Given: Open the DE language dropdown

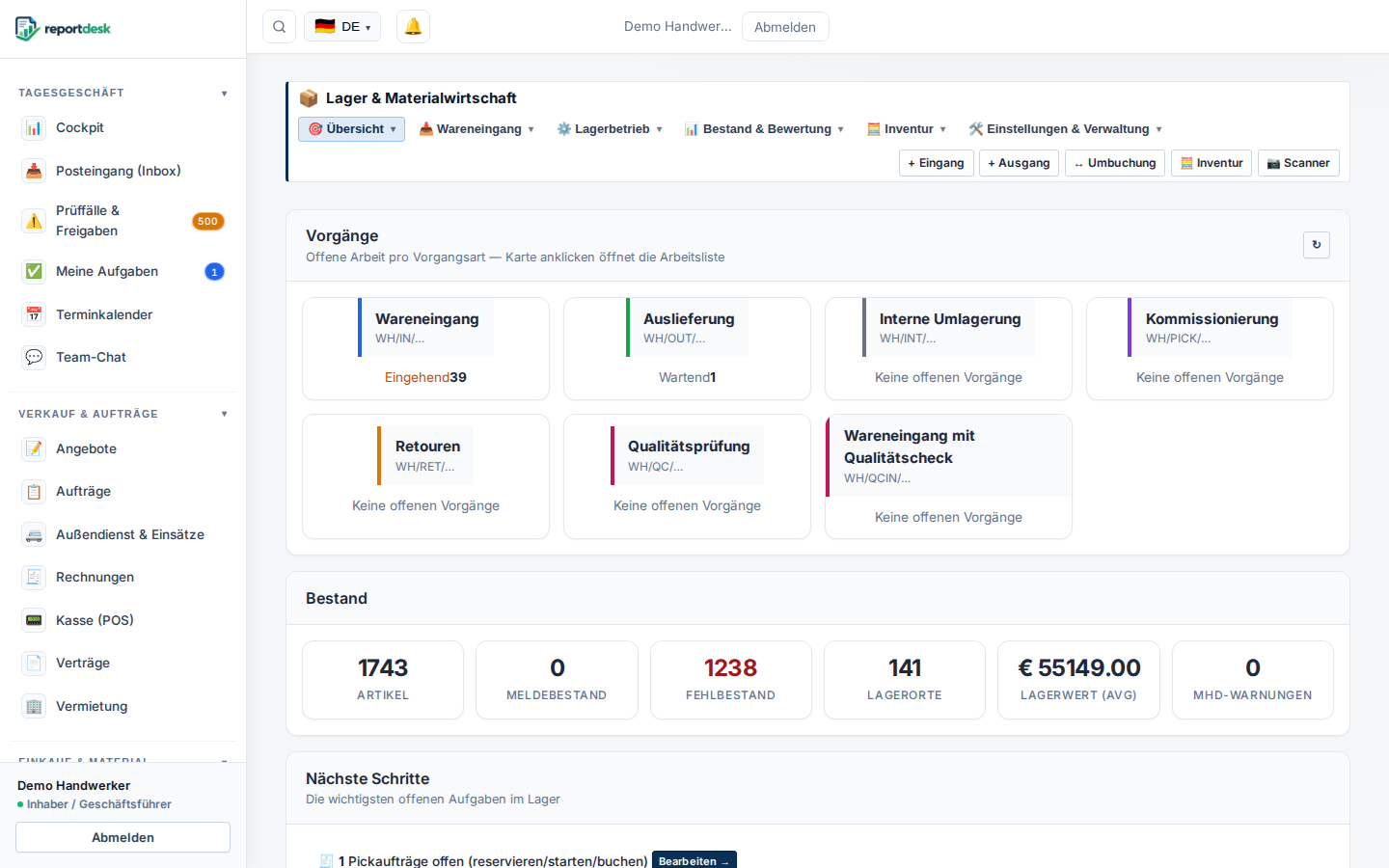Looking at the screenshot, I should pyautogui.click(x=342, y=27).
